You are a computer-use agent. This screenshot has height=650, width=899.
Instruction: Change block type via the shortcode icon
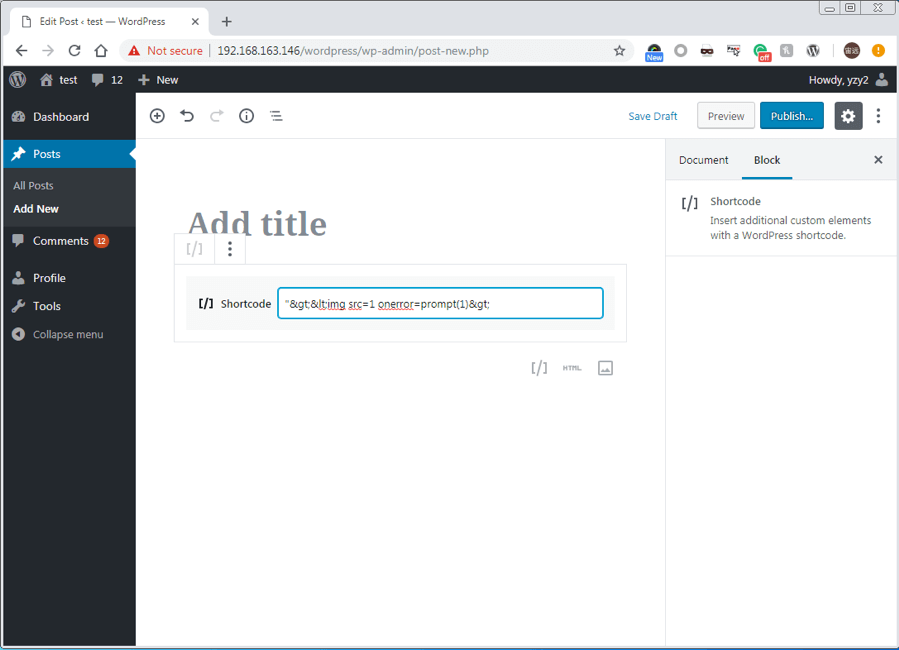coord(195,249)
